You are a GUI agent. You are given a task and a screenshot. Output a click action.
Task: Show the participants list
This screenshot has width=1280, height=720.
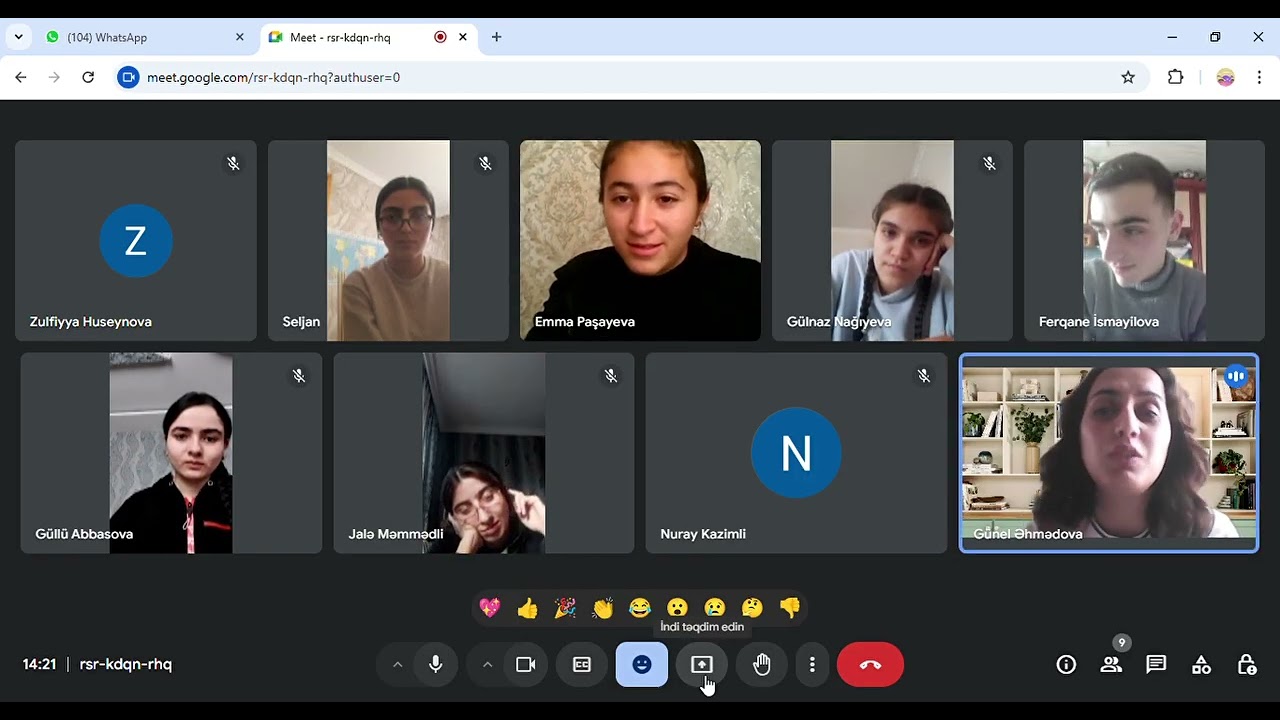pyautogui.click(x=1111, y=664)
